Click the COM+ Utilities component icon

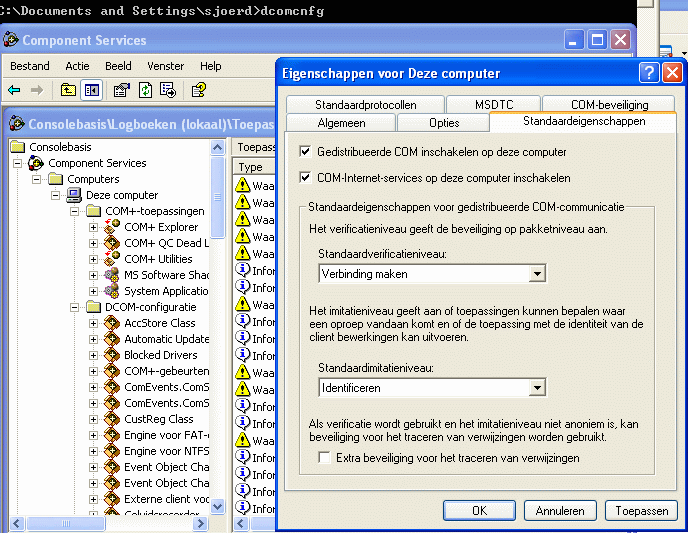112,259
